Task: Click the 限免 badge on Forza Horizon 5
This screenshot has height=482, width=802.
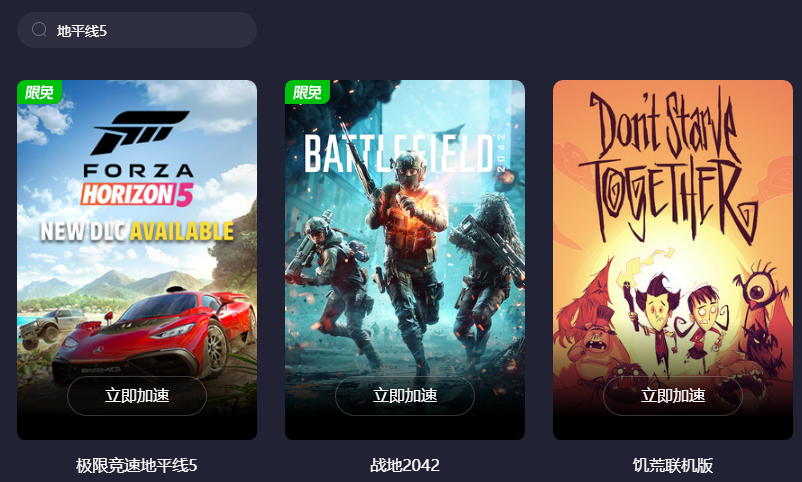Action: pos(39,92)
